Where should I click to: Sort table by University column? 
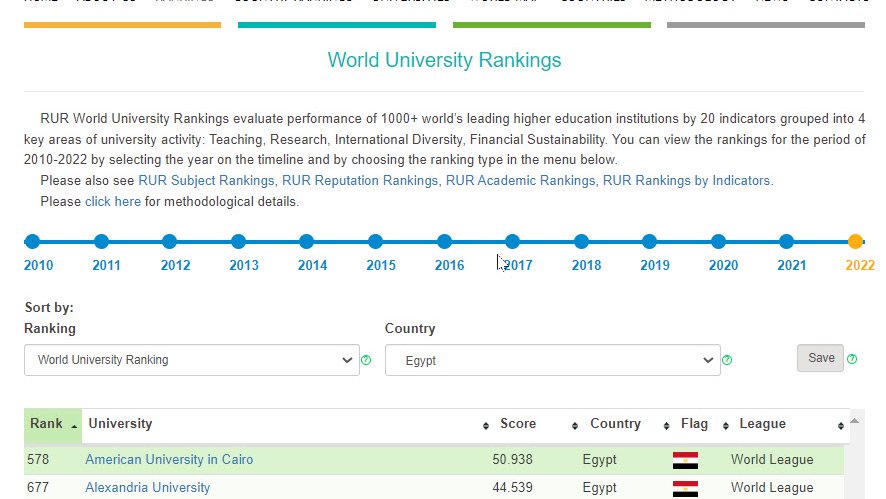click(288, 425)
